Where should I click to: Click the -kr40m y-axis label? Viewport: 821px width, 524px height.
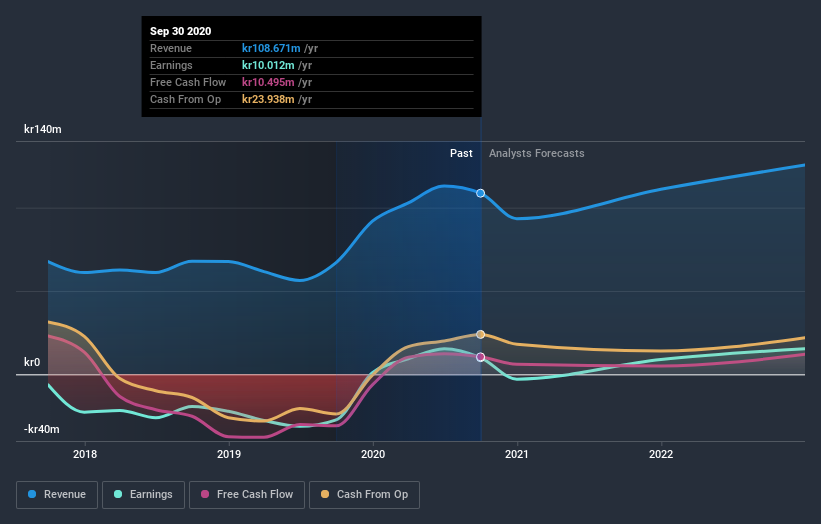click(x=41, y=429)
